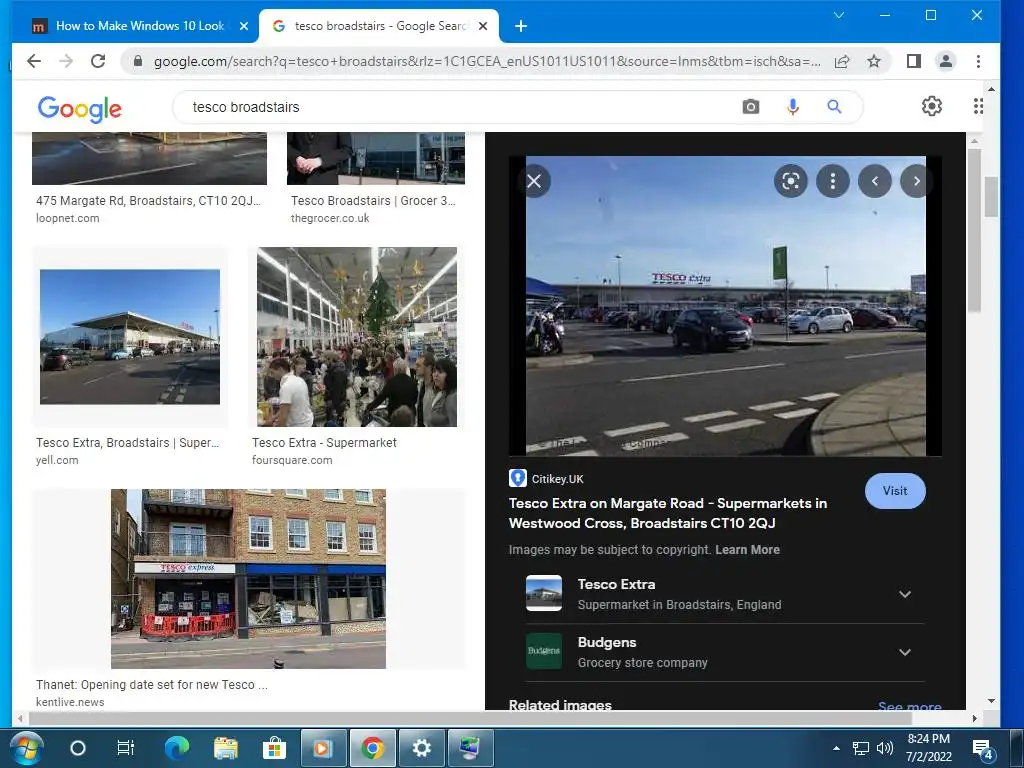This screenshot has height=768, width=1024.
Task: Click volume icon in system tray
Action: 885,748
